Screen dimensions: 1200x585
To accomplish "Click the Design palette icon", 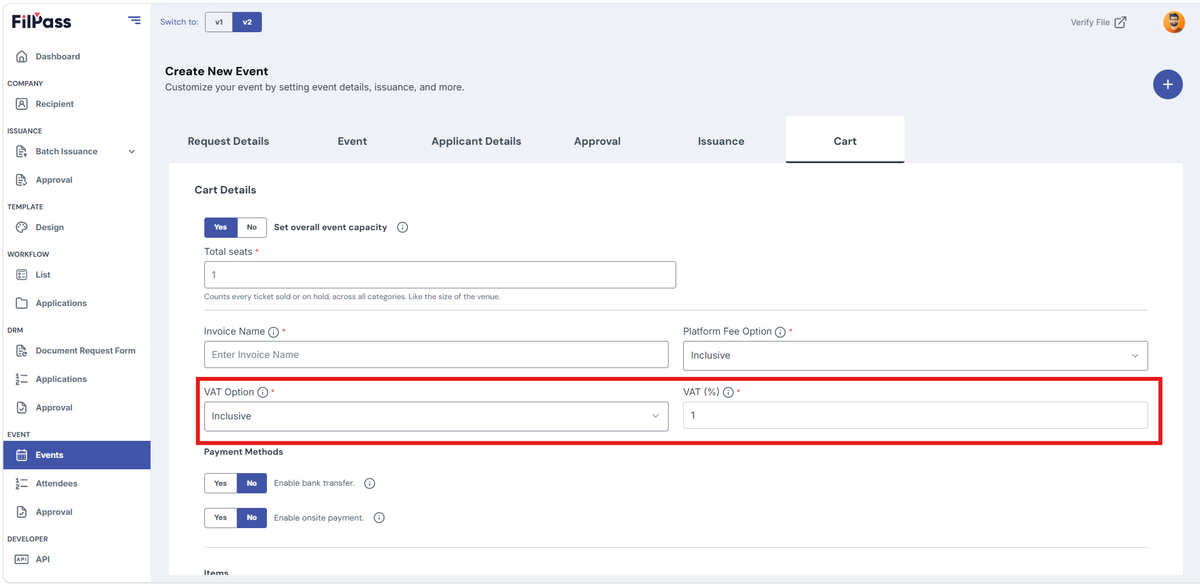I will 22,227.
